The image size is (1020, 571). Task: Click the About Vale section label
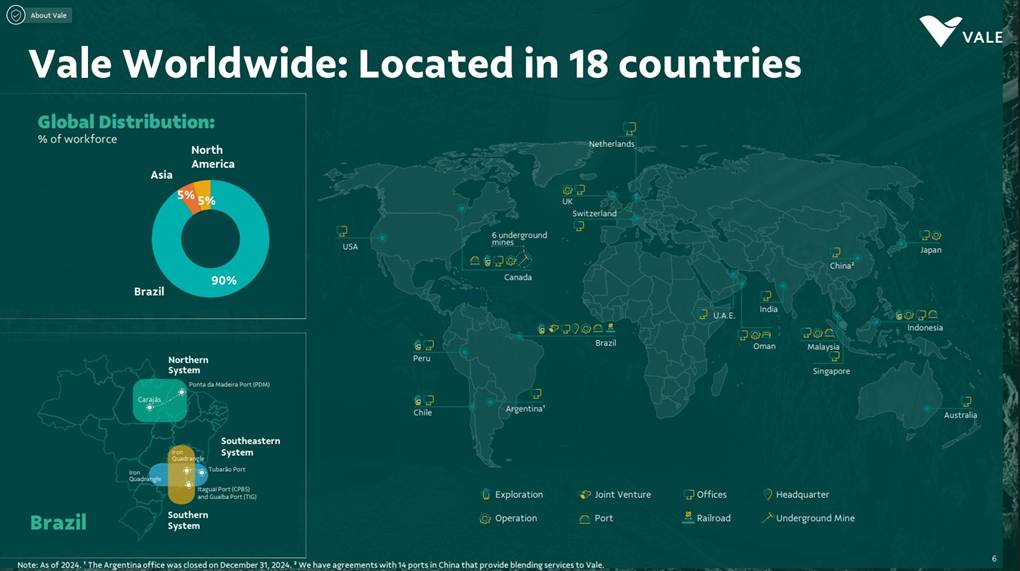(x=49, y=15)
